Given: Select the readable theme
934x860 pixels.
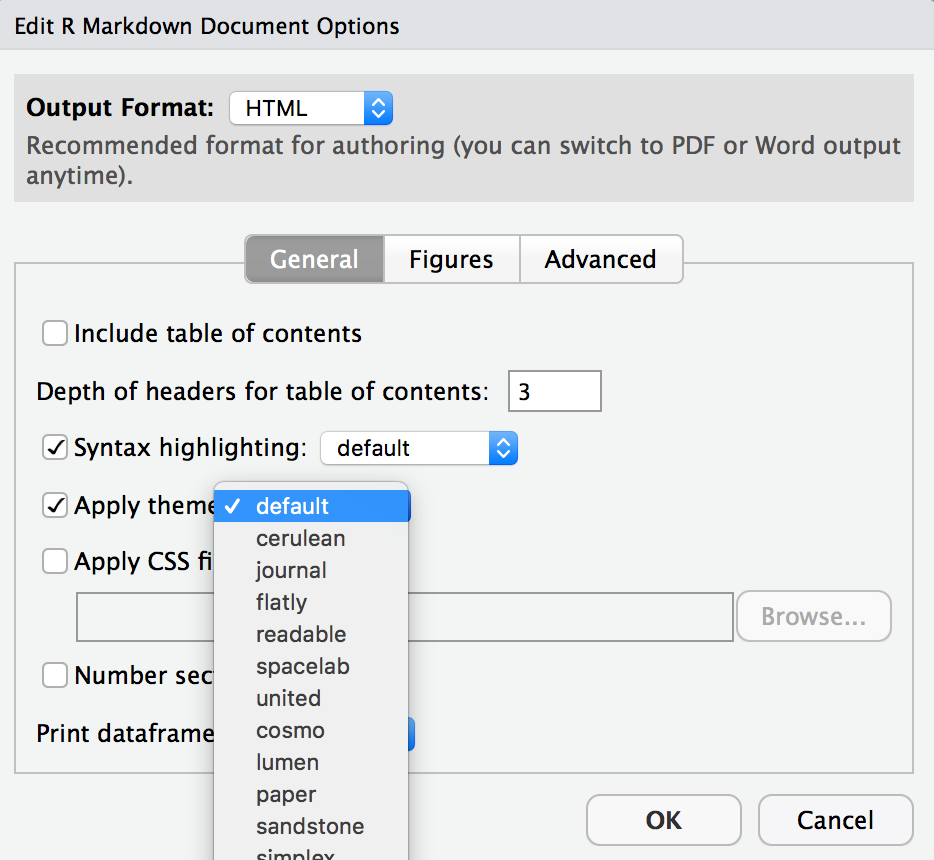Looking at the screenshot, I should click(301, 634).
